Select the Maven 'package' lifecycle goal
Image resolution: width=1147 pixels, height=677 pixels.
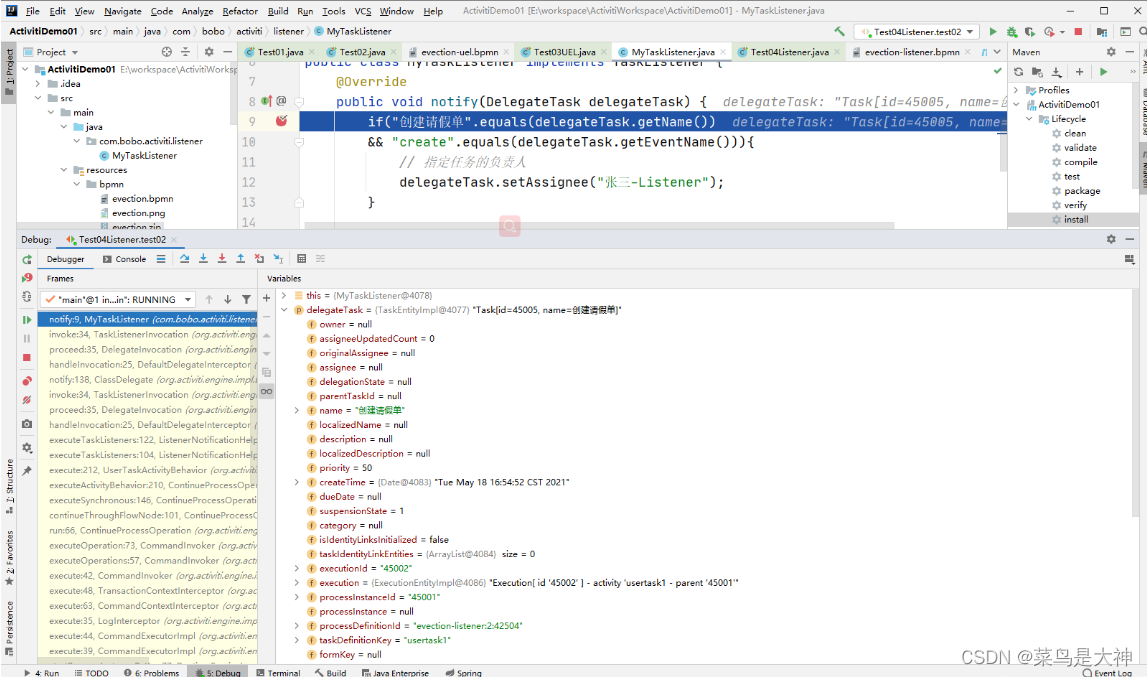(x=1081, y=191)
